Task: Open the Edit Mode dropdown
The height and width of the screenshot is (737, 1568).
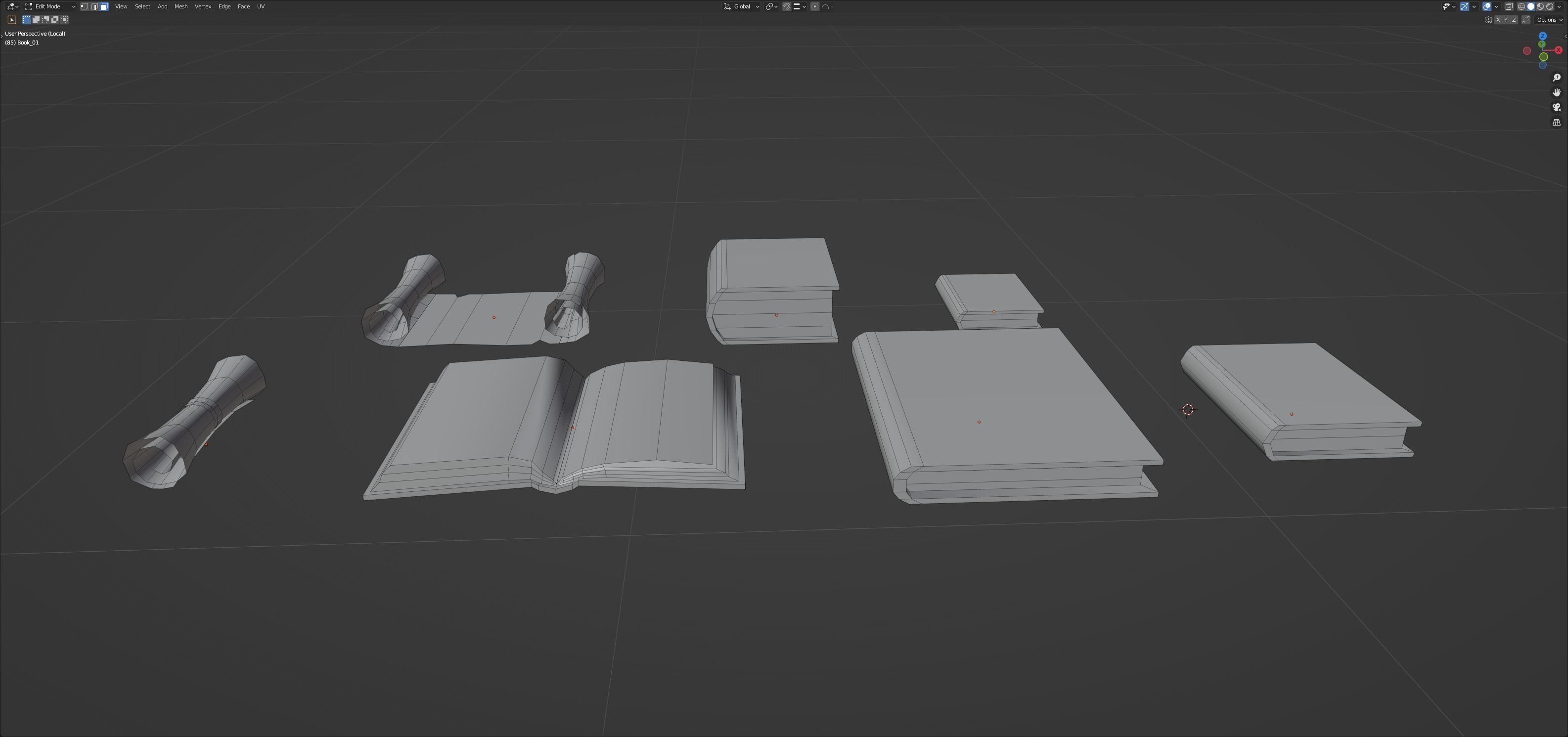Action: [50, 6]
